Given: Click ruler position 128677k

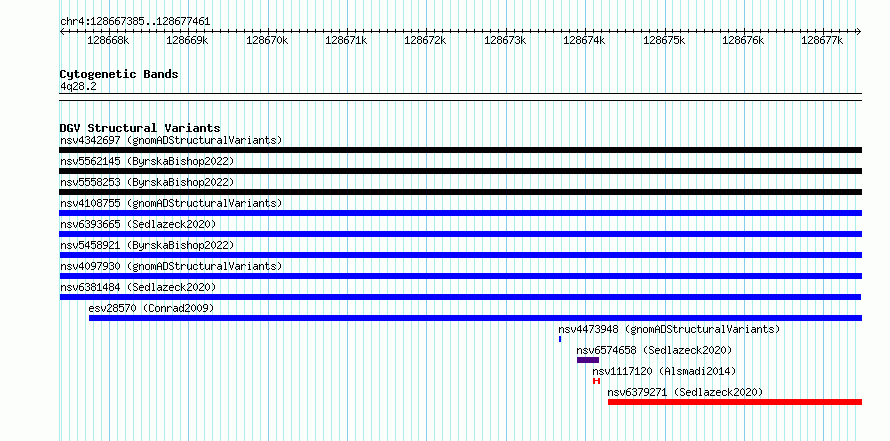Looking at the screenshot, I should coord(822,41).
